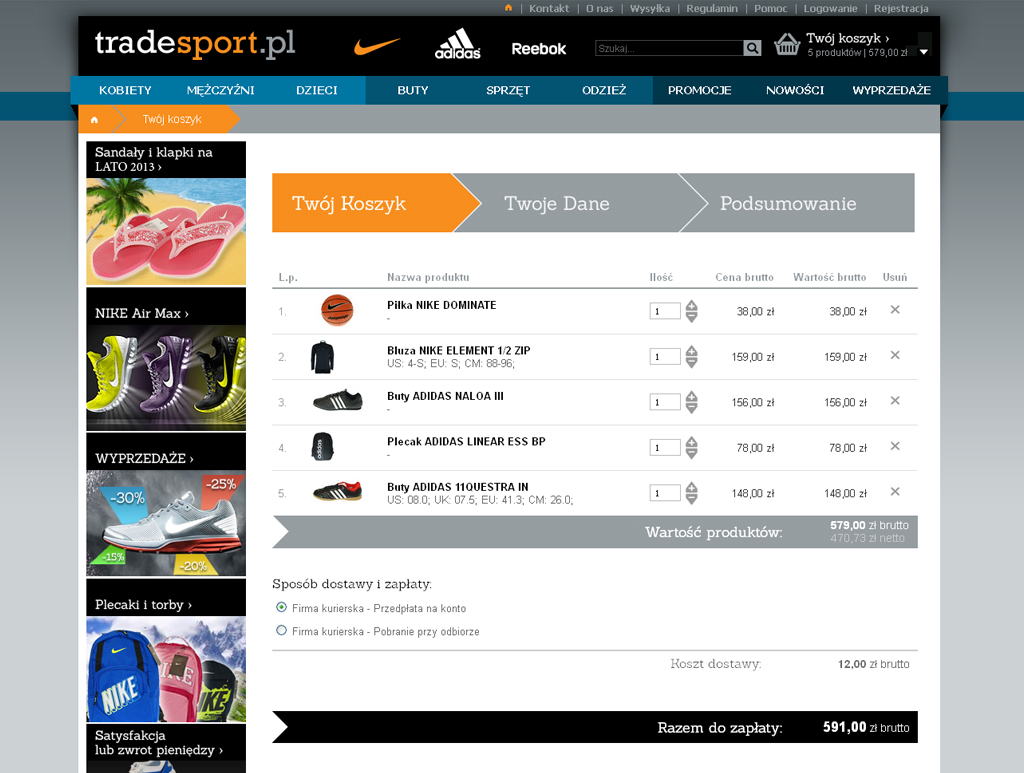Open the NIKE Air Max banner thumbnail

click(166, 377)
